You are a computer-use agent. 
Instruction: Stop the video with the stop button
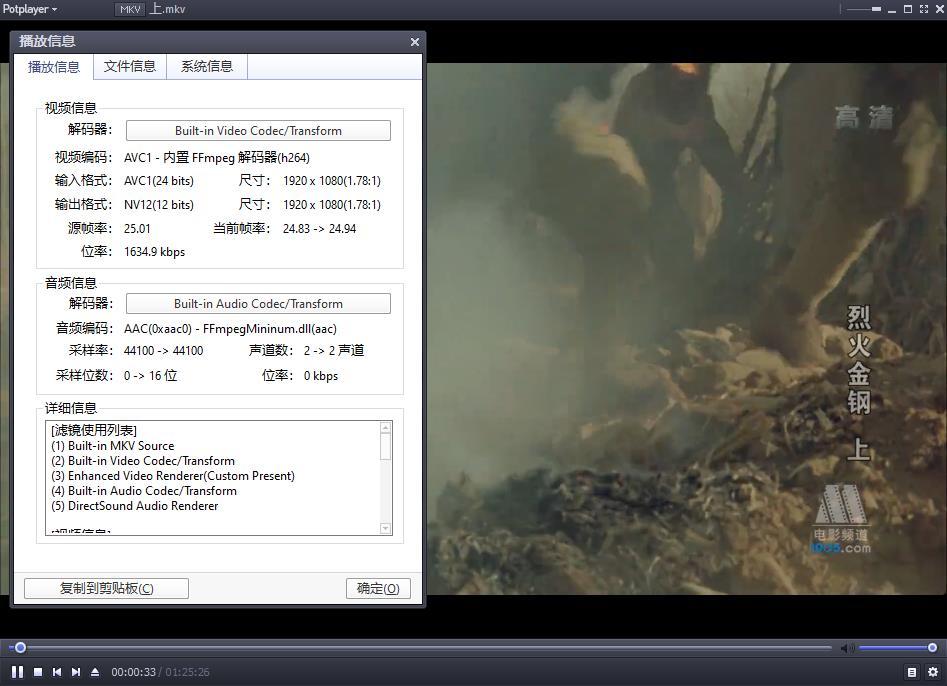pos(38,672)
